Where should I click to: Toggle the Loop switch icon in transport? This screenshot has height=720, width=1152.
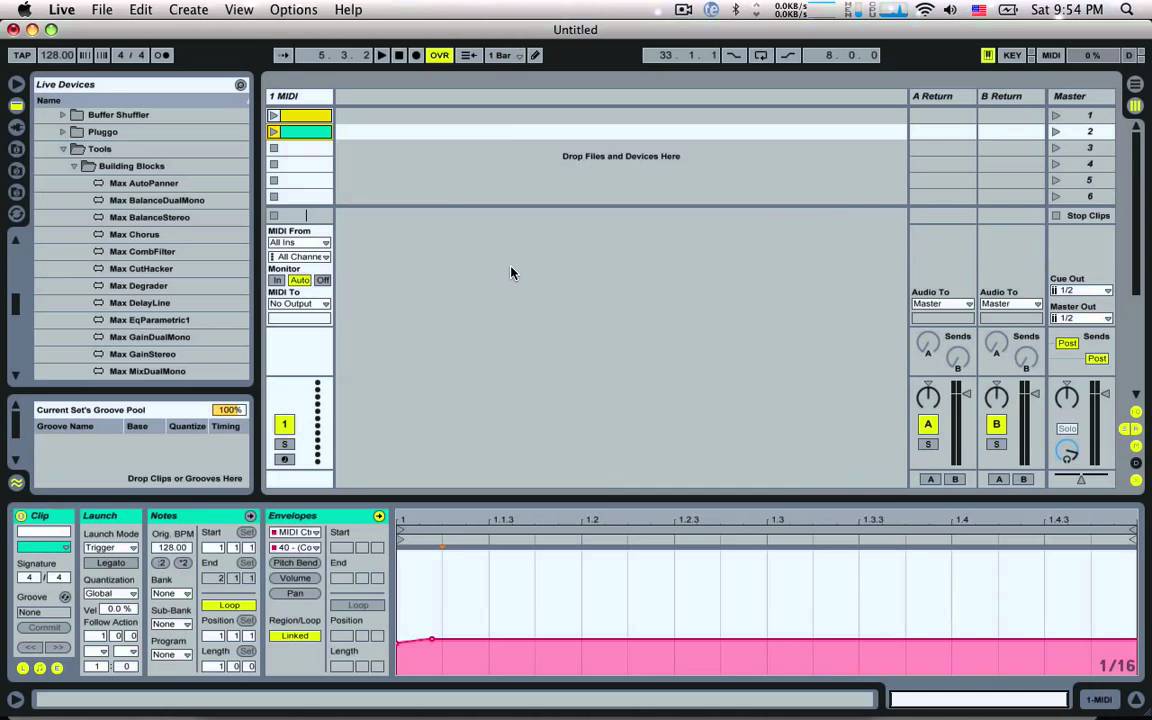pyautogui.click(x=760, y=55)
